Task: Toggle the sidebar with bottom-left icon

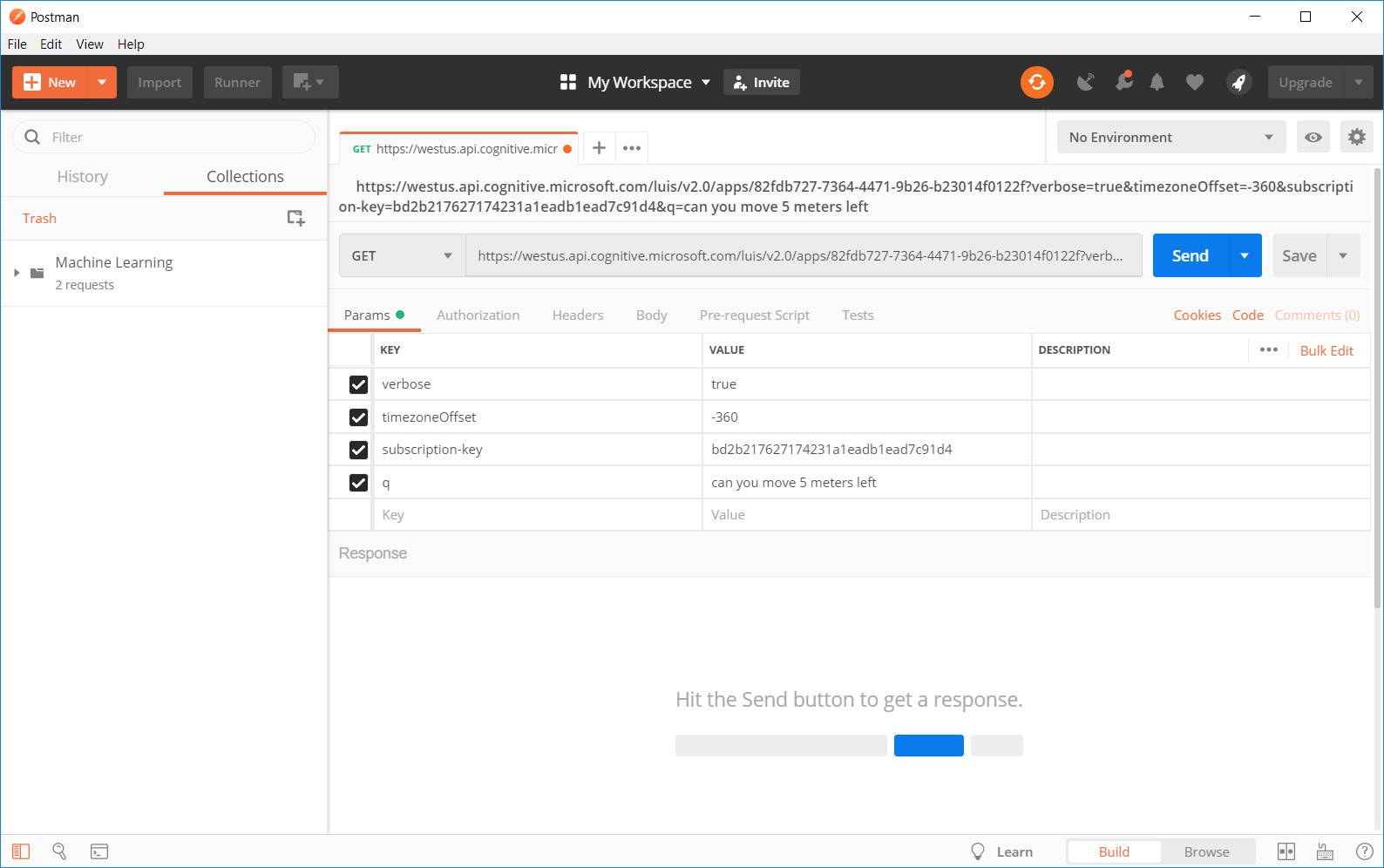Action: pyautogui.click(x=21, y=851)
